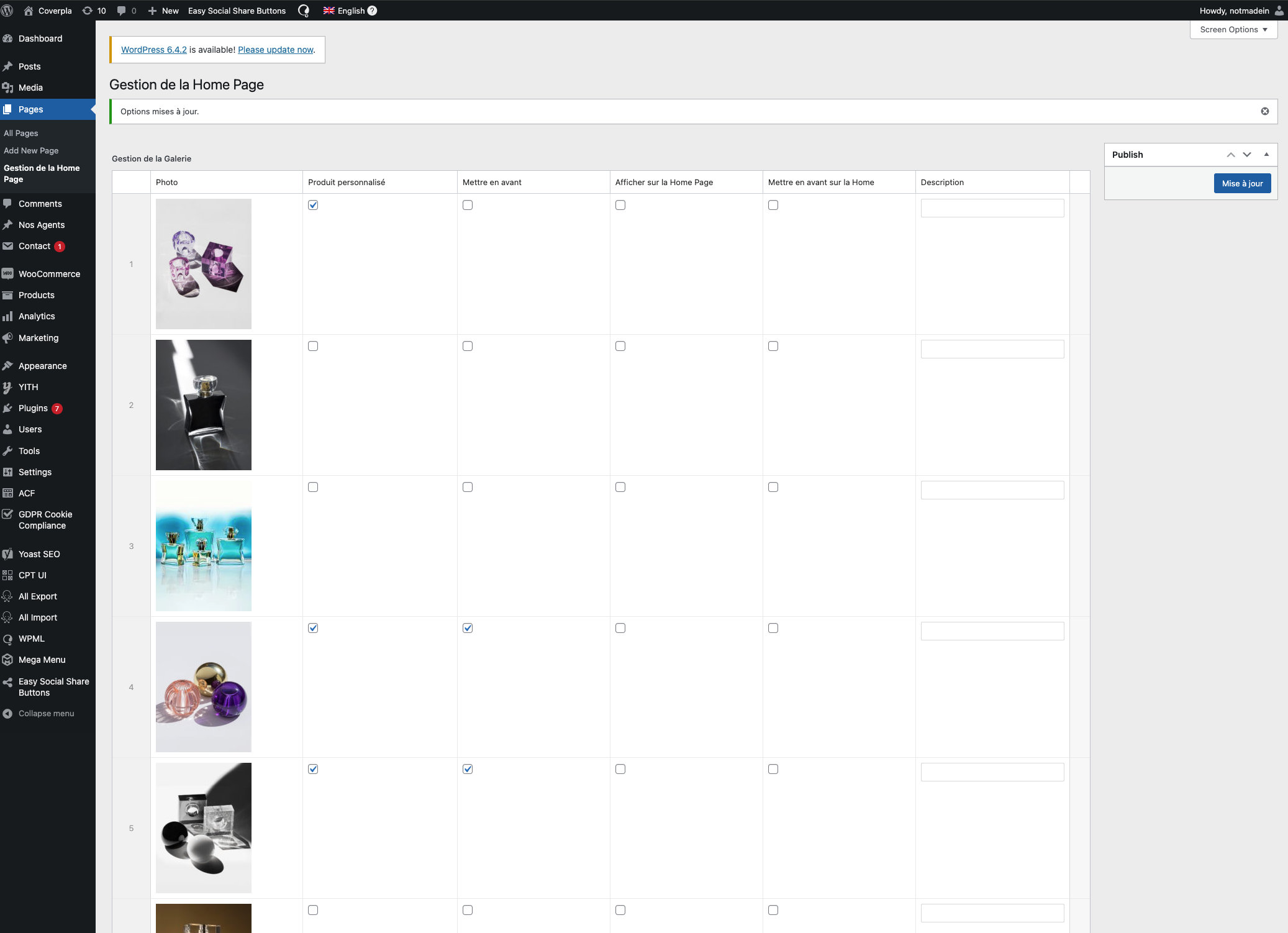The width and height of the screenshot is (1288, 933).
Task: Click the Posts pin icon
Action: click(x=8, y=66)
